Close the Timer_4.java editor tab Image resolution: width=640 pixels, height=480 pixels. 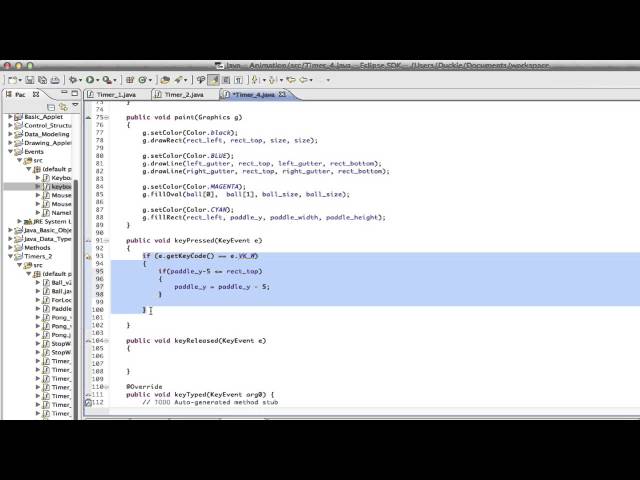(282, 94)
